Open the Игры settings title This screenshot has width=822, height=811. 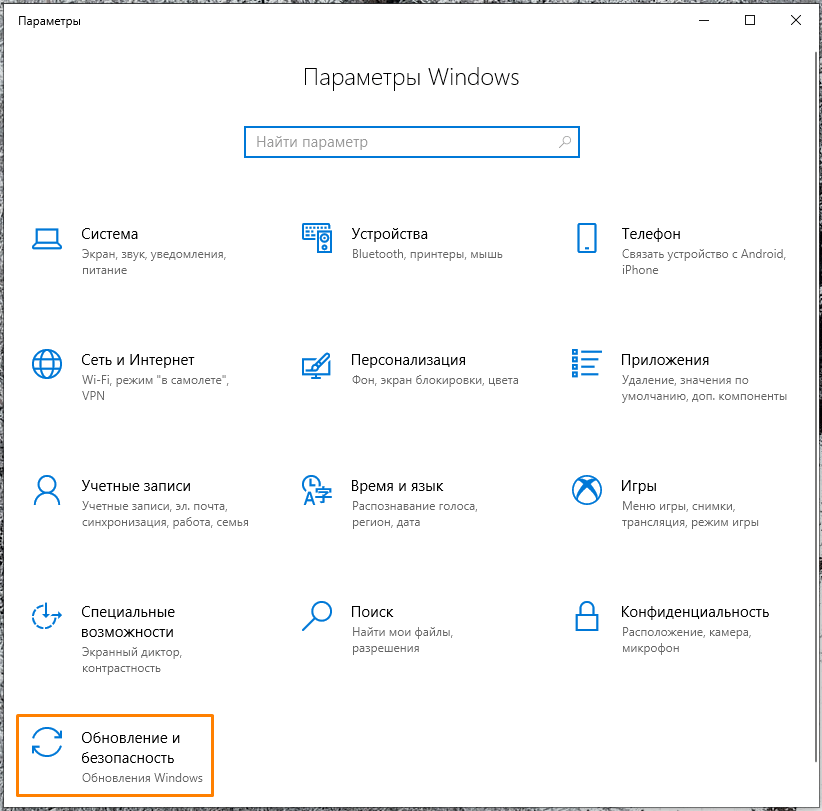639,486
